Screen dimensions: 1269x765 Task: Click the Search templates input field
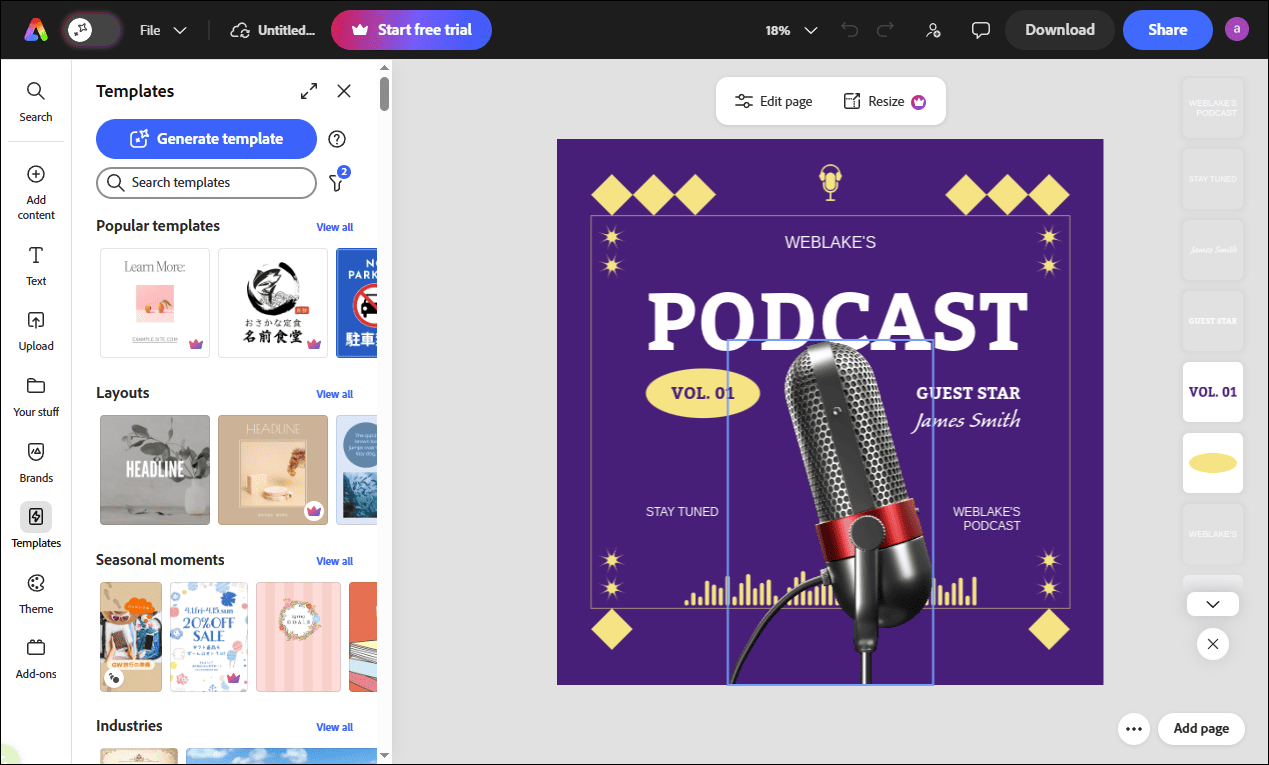(206, 183)
